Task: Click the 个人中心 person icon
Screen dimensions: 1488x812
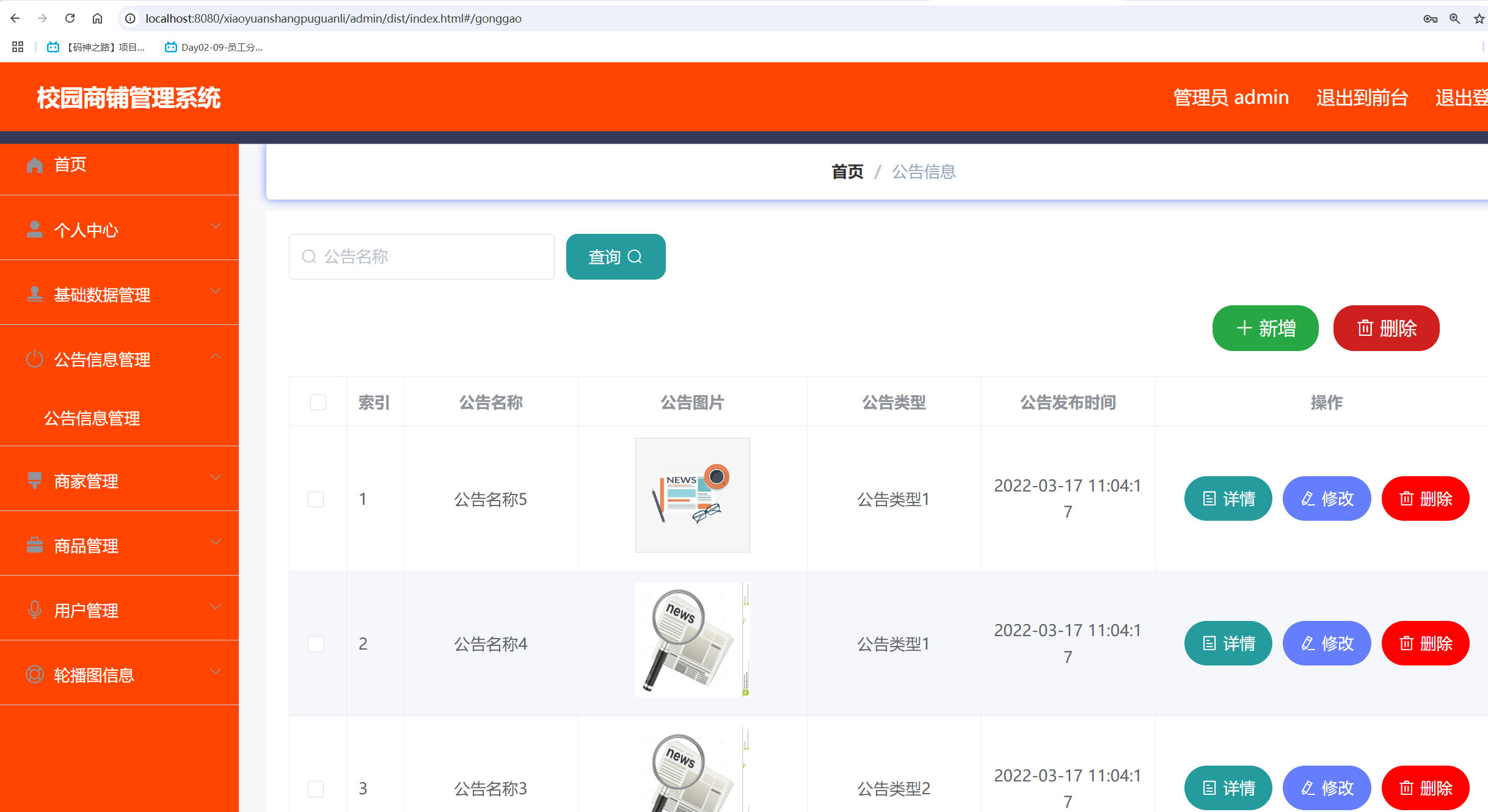Action: [34, 229]
